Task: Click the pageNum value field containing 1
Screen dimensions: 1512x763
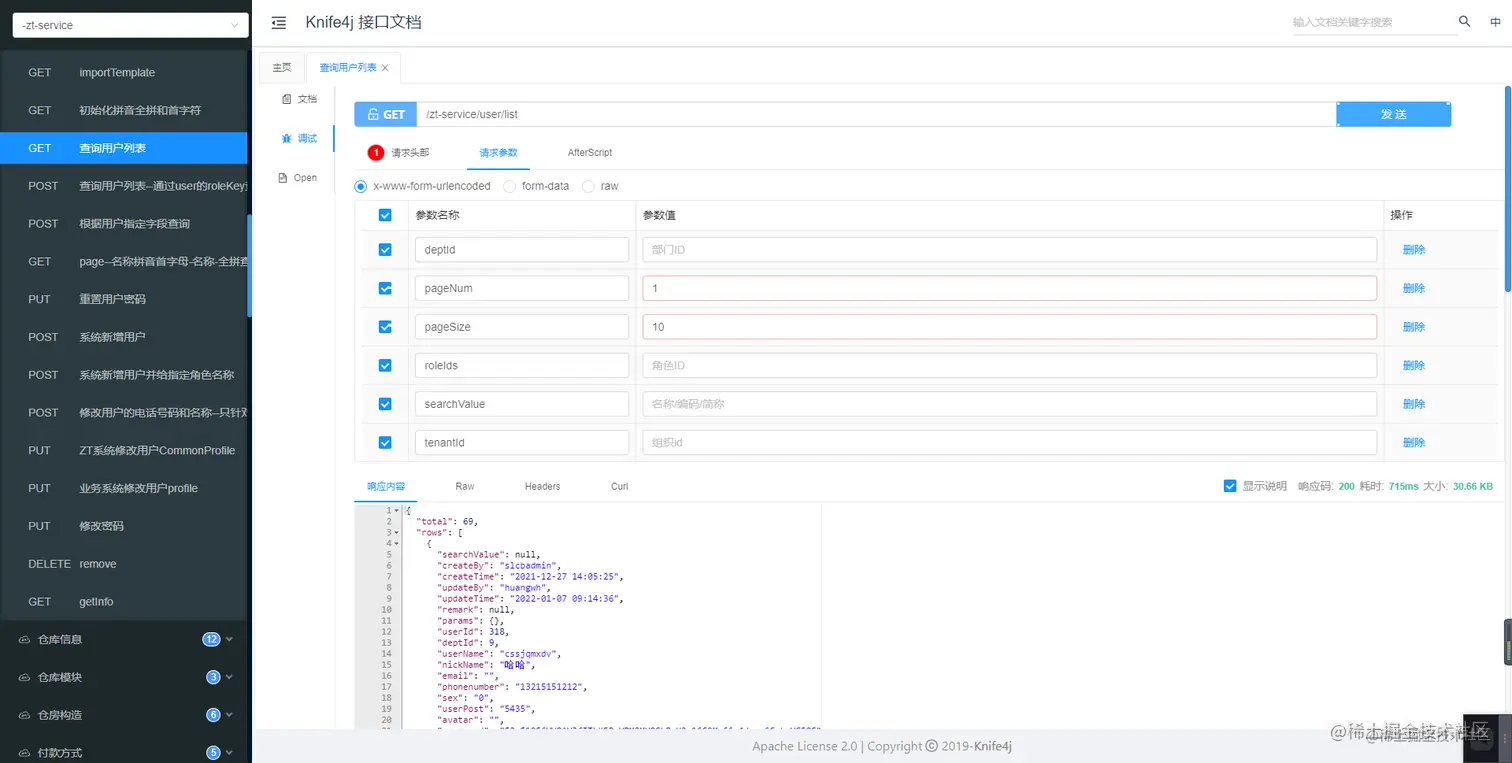Action: pos(1010,288)
